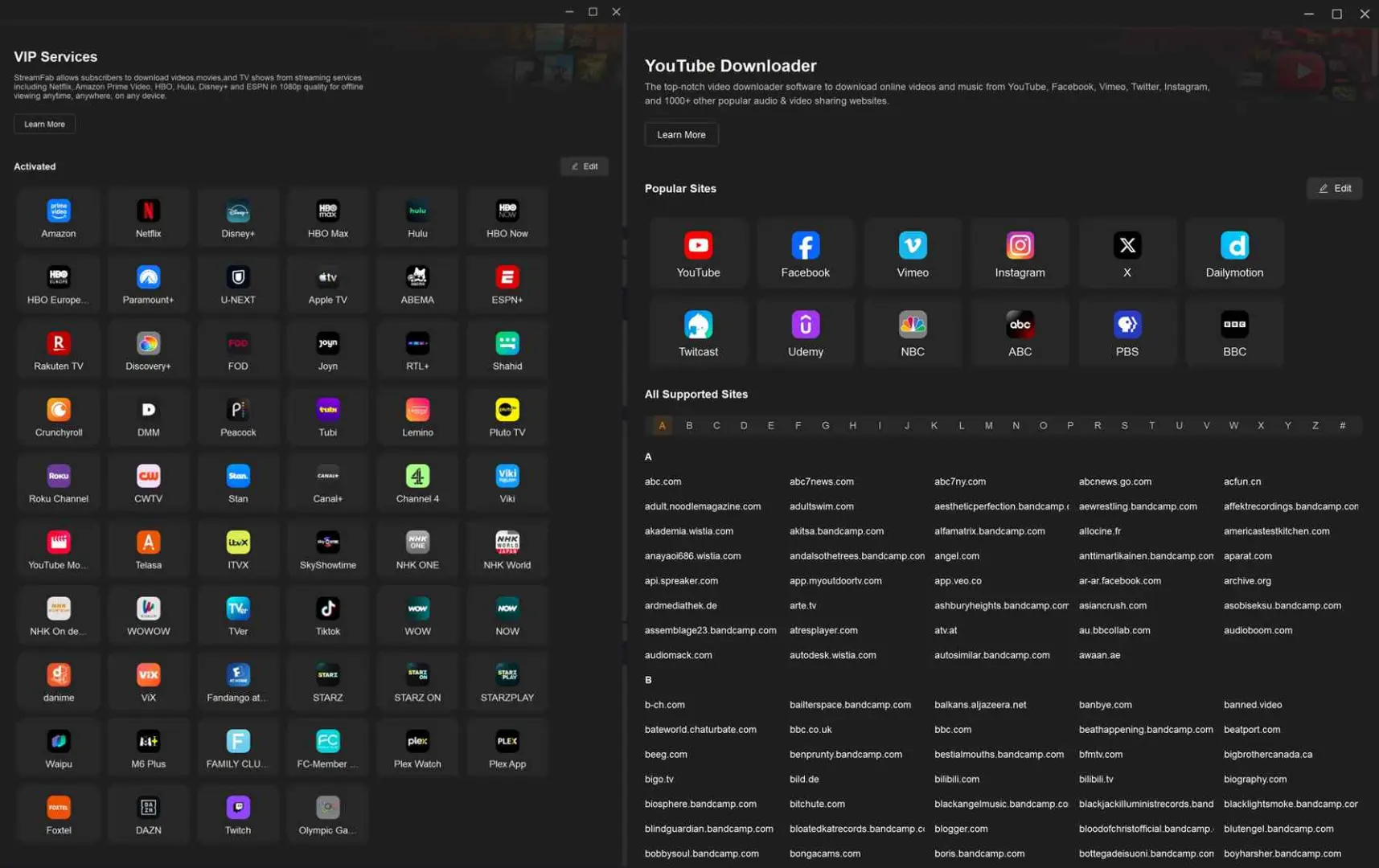Viewport: 1379px width, 868px height.
Task: Open archive.org in supported sites
Action: [1247, 580]
